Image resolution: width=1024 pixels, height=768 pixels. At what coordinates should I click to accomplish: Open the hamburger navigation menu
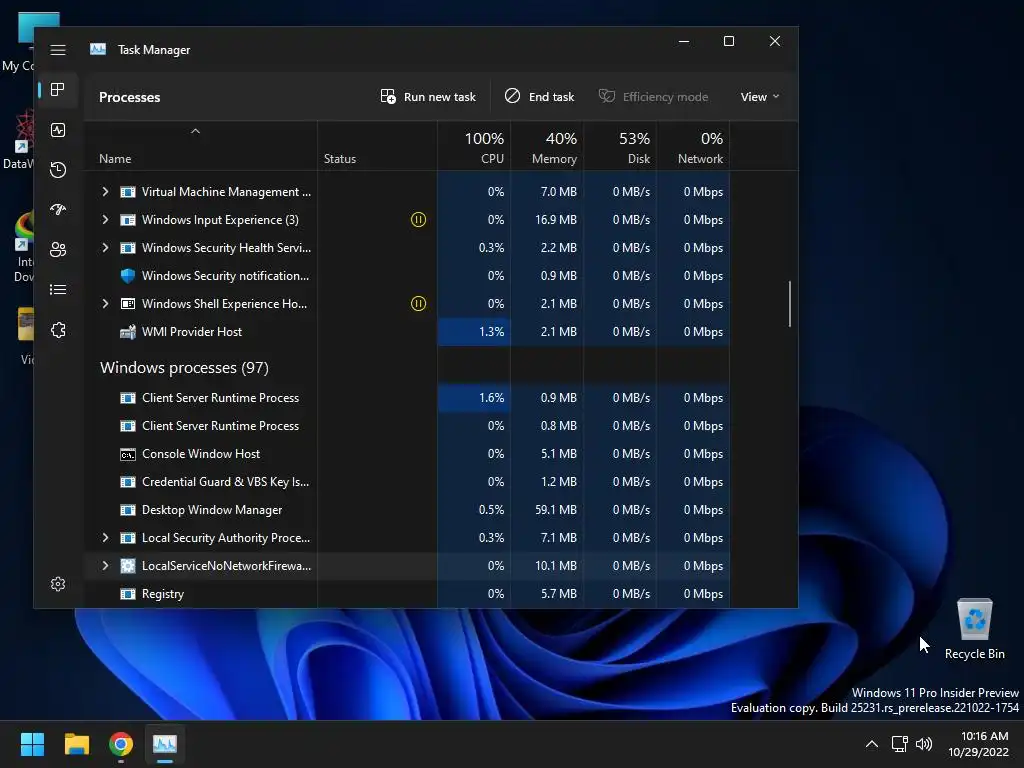57,50
